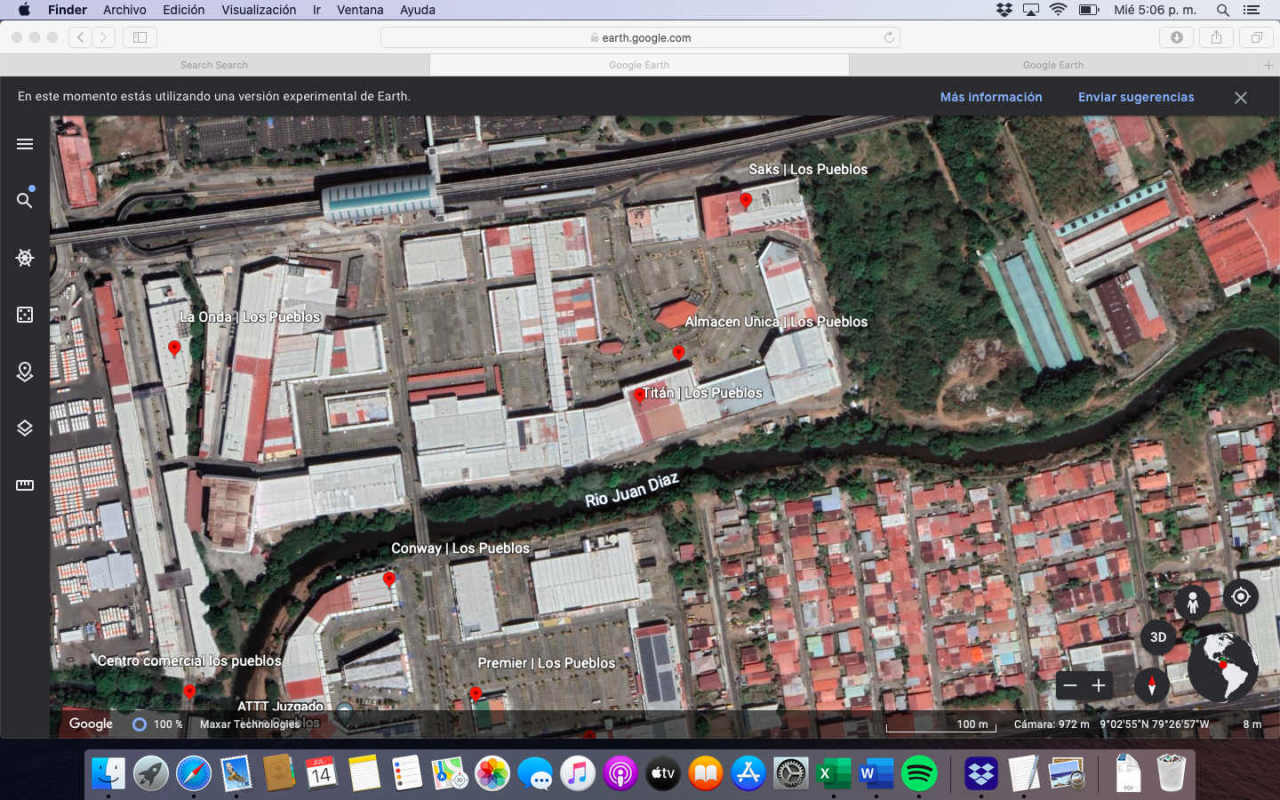Switch to the second Google Earth tab
This screenshot has width=1280, height=800.
(x=1053, y=64)
